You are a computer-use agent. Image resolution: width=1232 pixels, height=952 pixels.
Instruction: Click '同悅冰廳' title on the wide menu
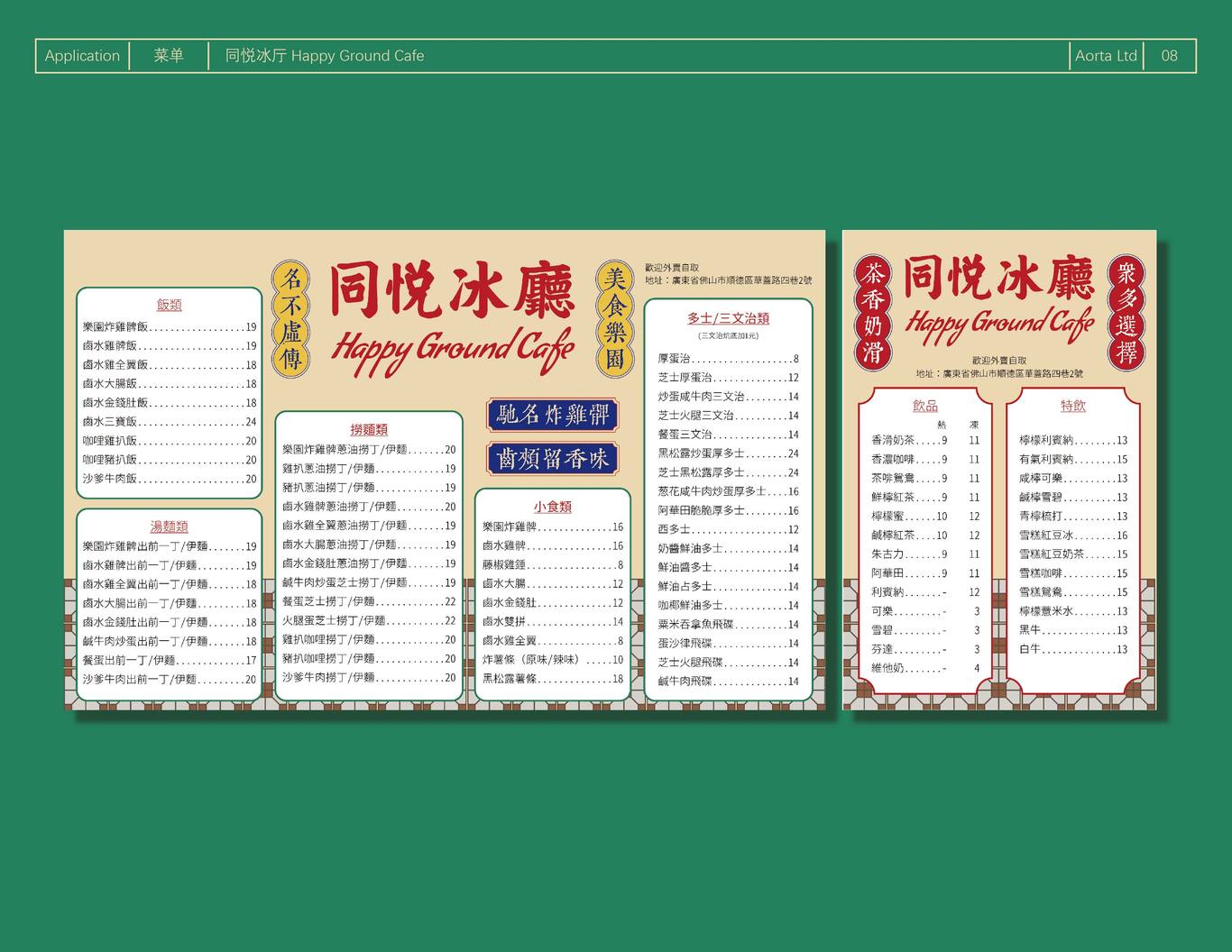tap(452, 289)
